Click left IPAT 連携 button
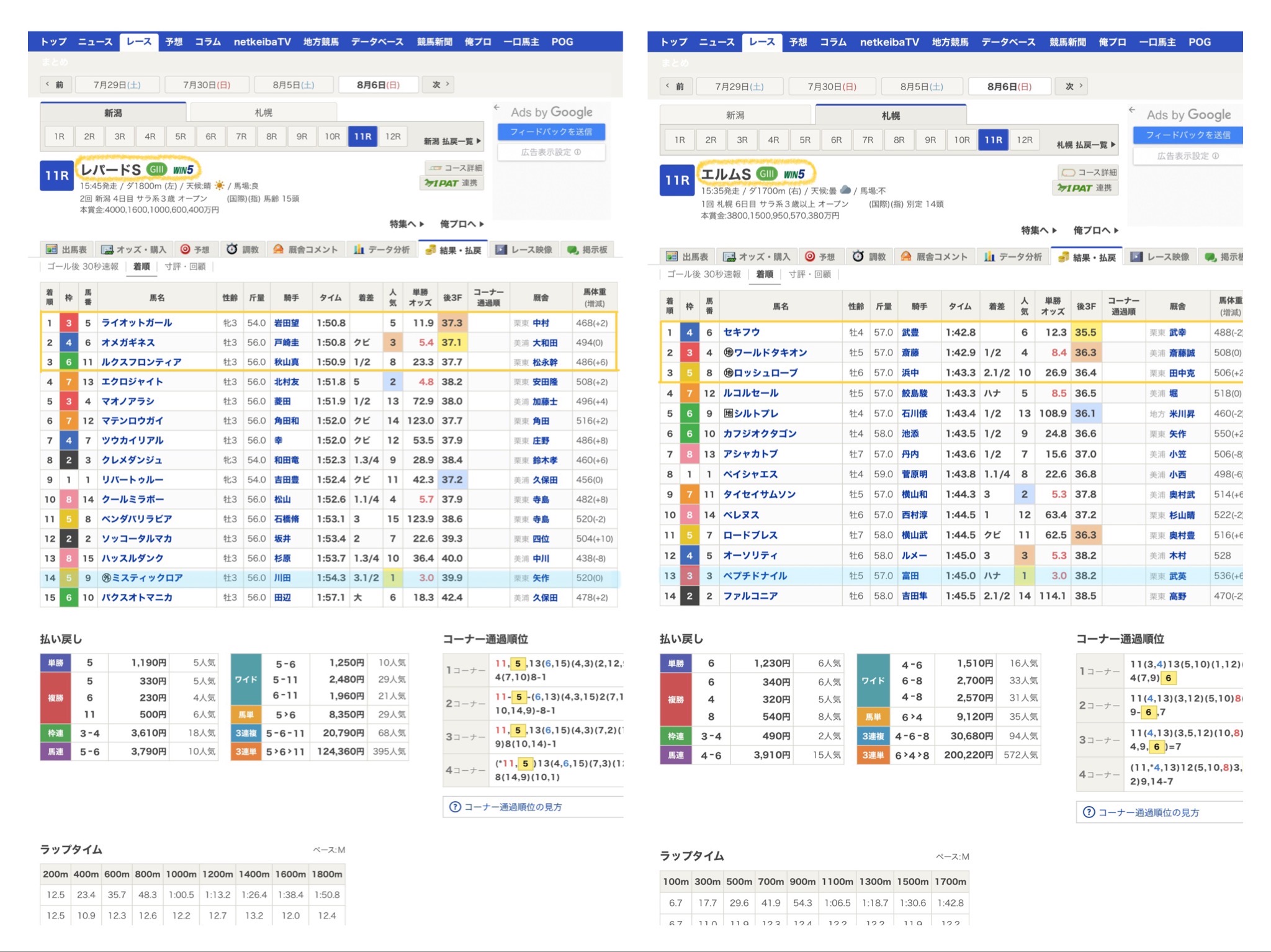The image size is (1271, 952). [452, 183]
